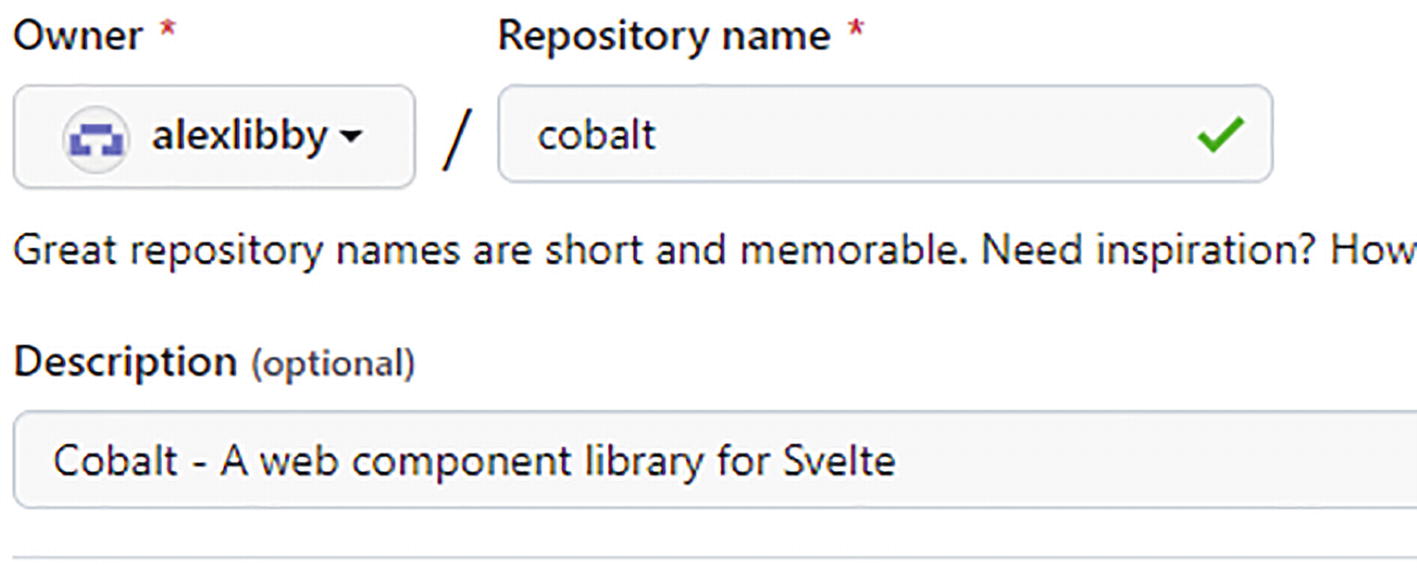Viewport: 1417px width, 575px height.
Task: Click the word cobalt in the repository field
Action: click(596, 135)
